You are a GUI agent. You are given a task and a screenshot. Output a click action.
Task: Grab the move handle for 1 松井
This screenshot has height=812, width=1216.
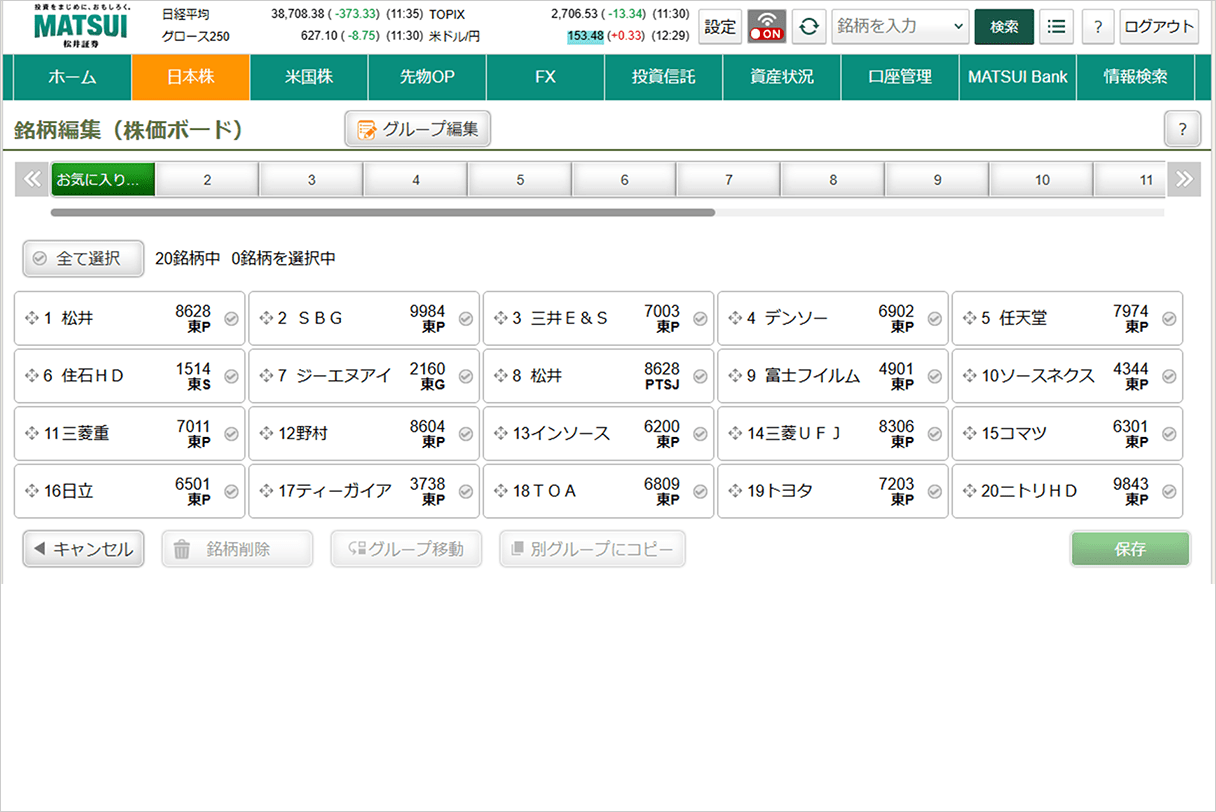pyautogui.click(x=32, y=319)
